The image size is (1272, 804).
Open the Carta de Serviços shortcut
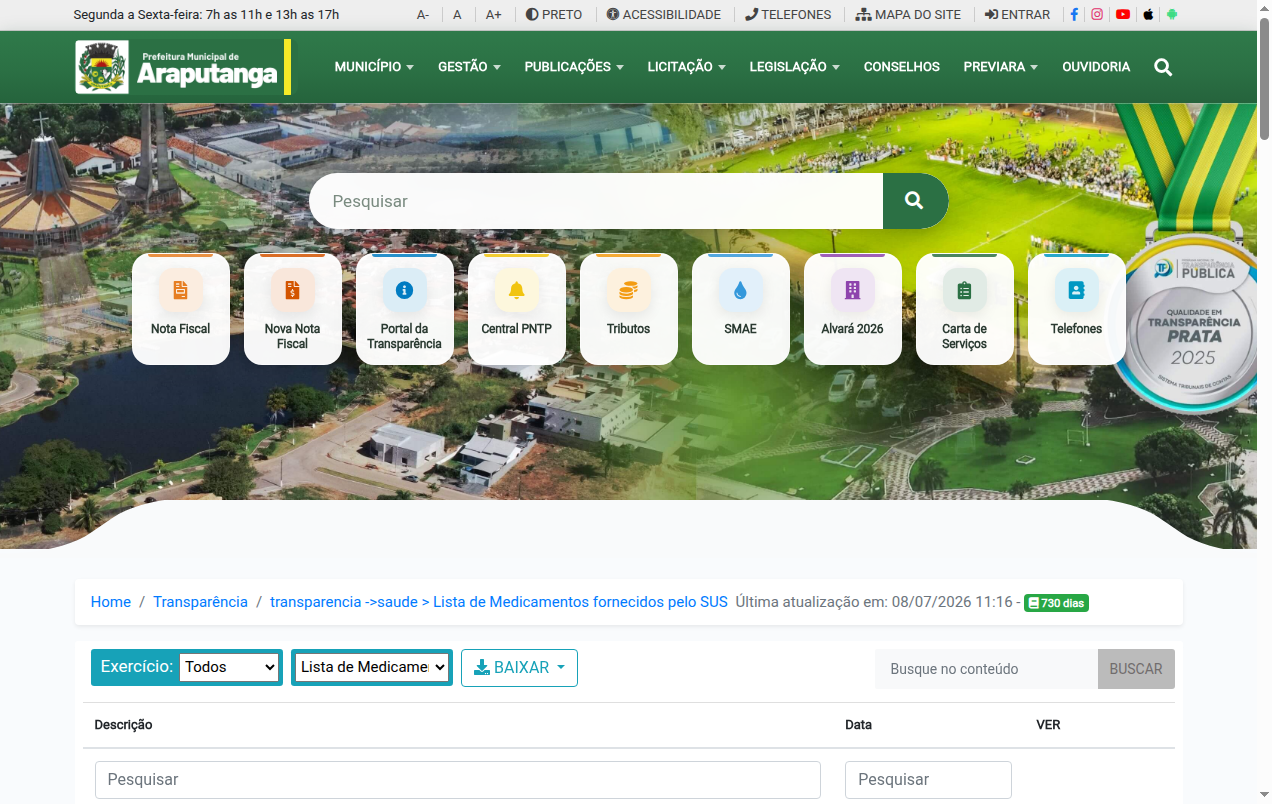tap(964, 309)
